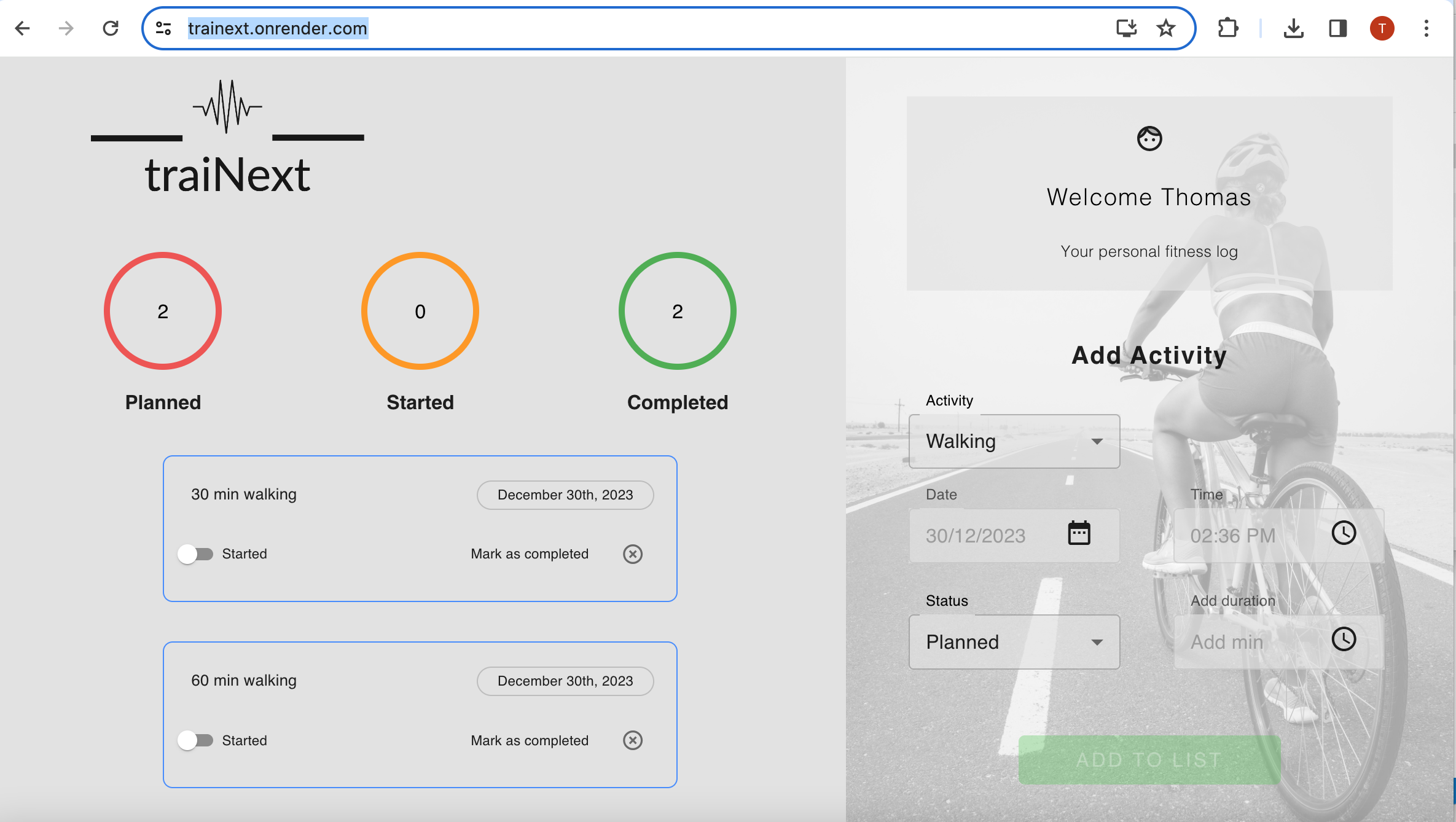
Task: Open the Status dropdown showing Planned
Action: [x=1014, y=642]
